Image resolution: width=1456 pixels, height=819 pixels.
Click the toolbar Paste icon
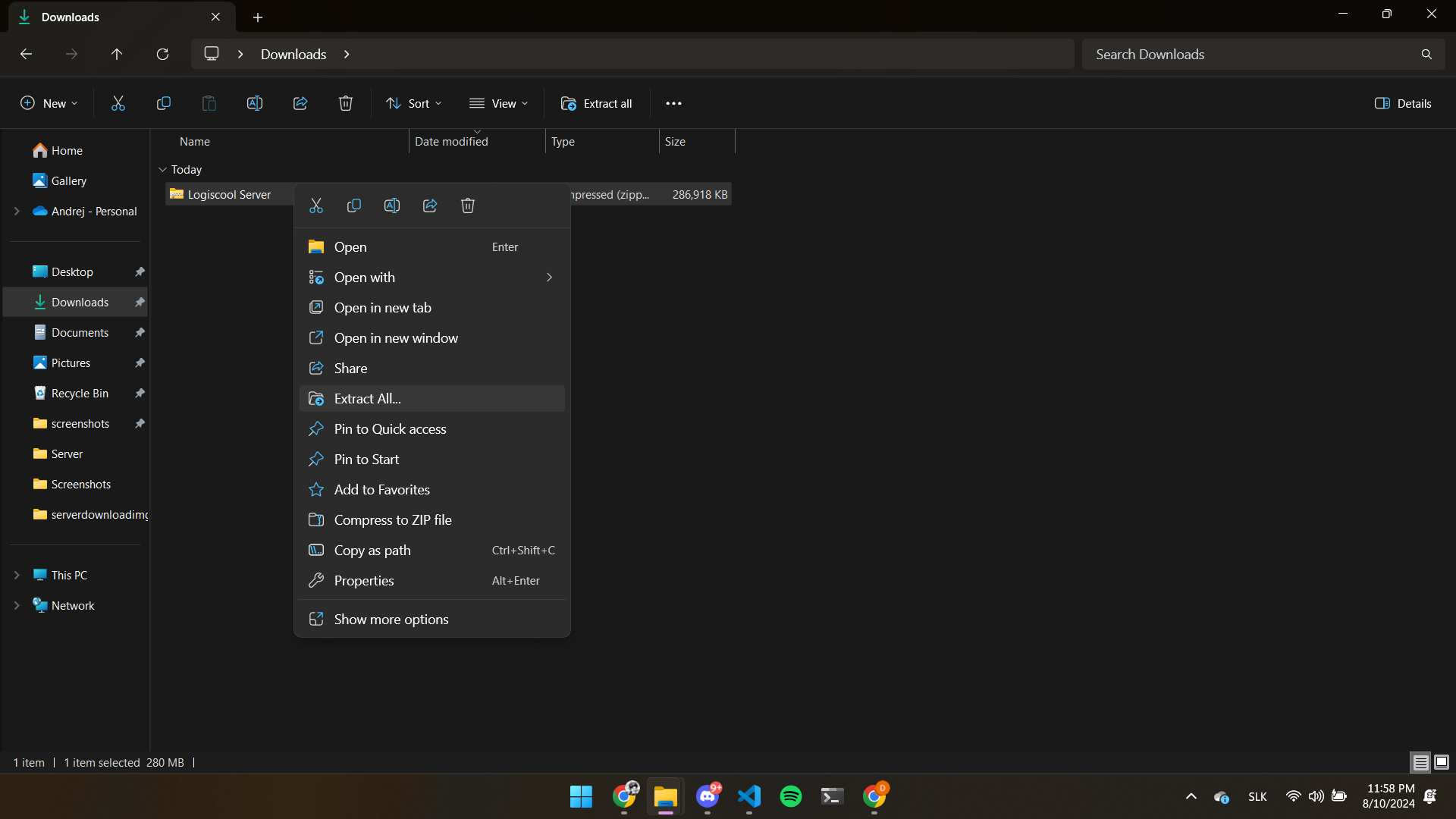click(x=209, y=103)
